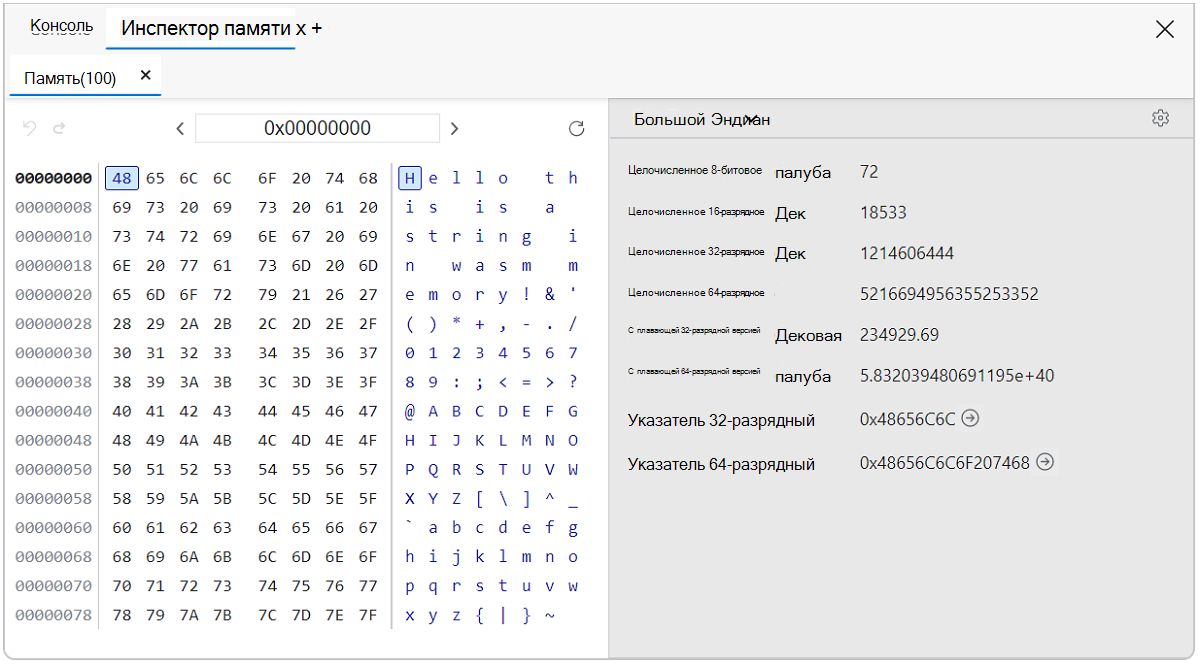Click 32-bit integer value 1214606444
Screen dimensions: 1200x665
pyautogui.click(x=907, y=253)
